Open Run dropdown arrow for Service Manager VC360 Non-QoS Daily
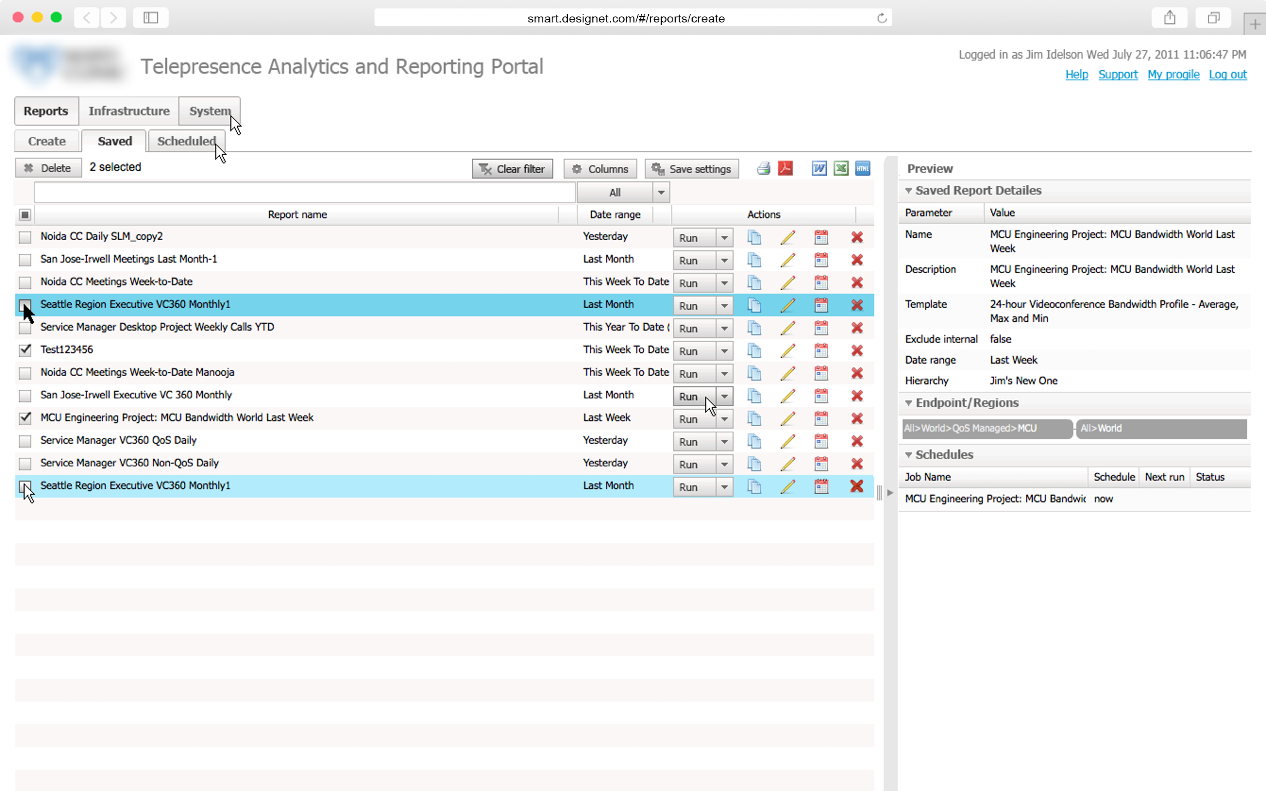1266x791 pixels. [724, 464]
